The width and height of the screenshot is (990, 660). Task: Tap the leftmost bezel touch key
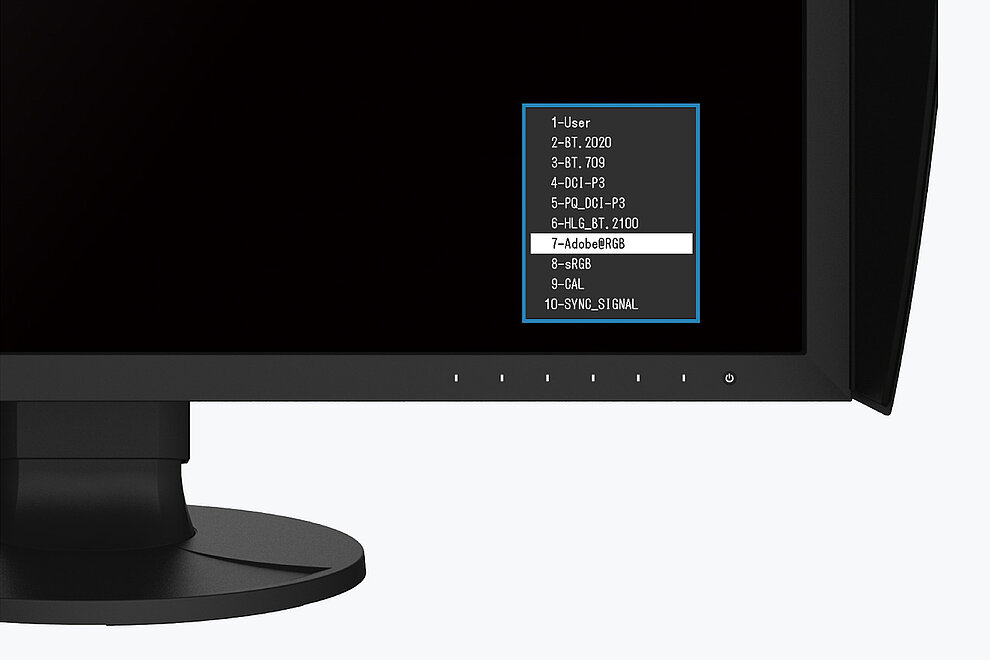[x=456, y=378]
